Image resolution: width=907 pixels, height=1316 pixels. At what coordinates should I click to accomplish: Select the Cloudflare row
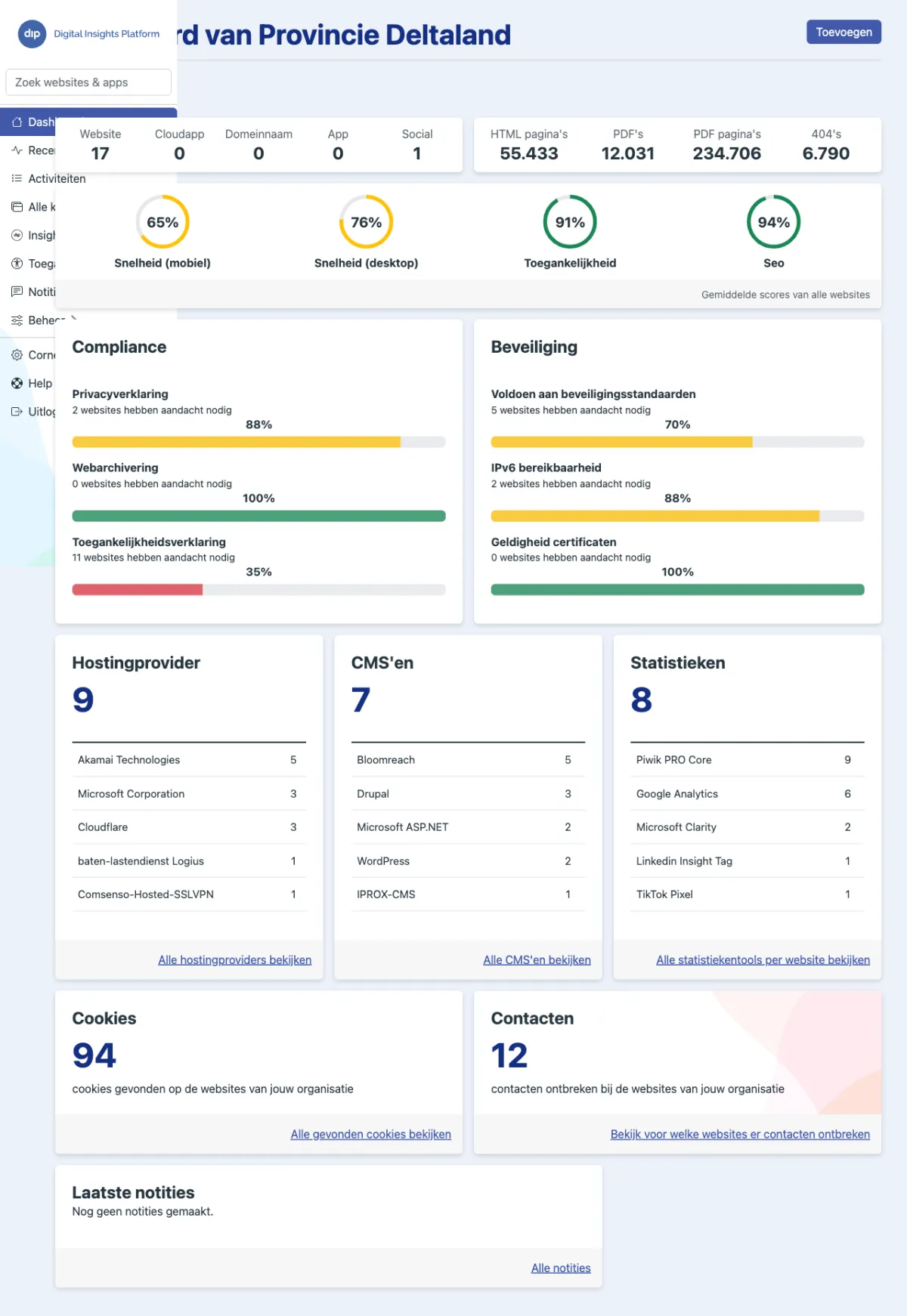[x=189, y=827]
